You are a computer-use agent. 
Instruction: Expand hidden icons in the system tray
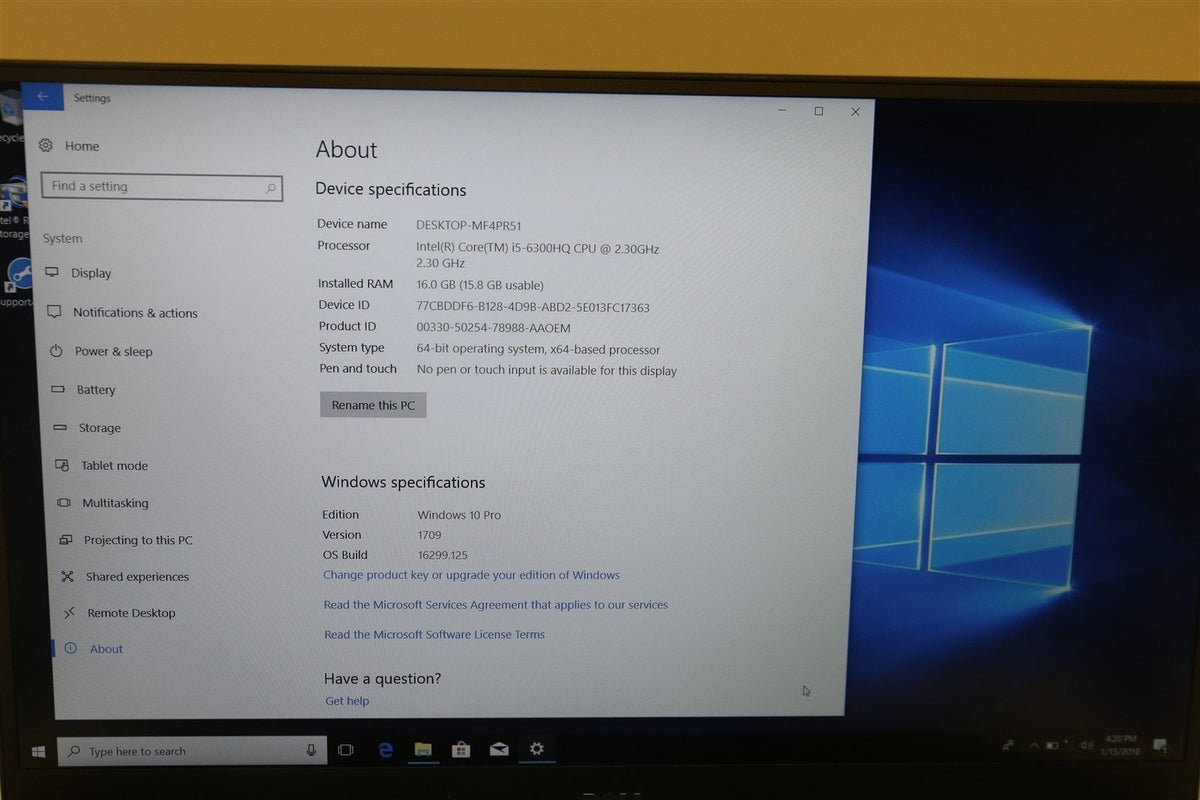pos(1035,745)
